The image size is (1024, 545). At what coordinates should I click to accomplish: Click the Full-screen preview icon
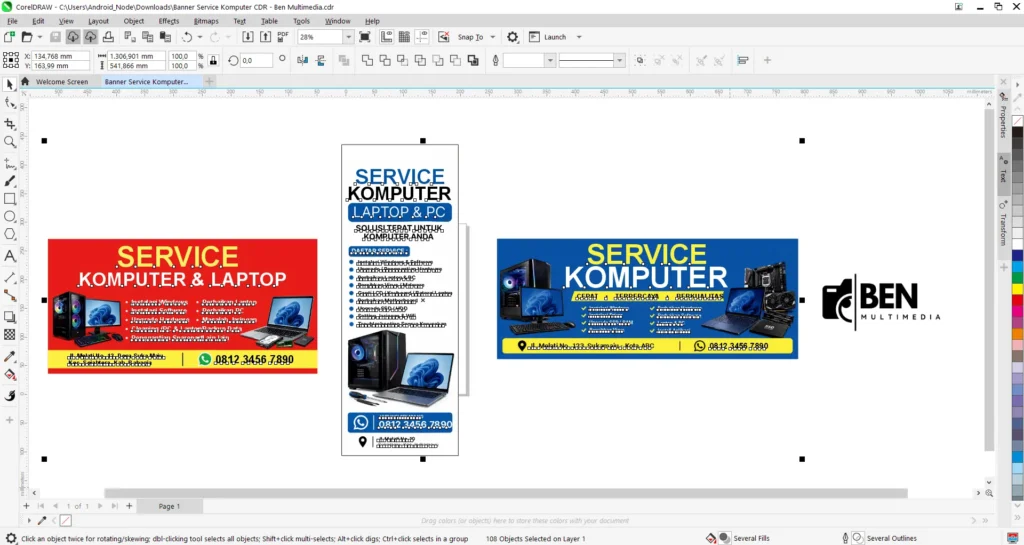click(x=365, y=37)
